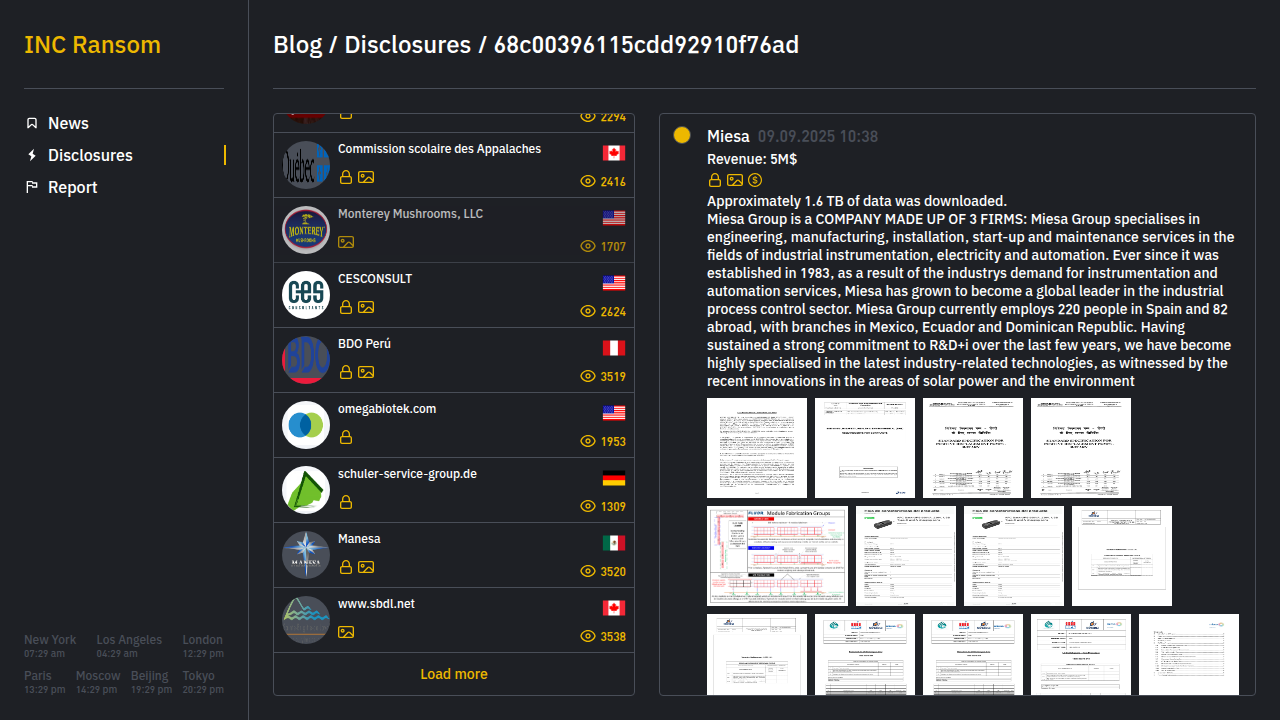
Task: Click Canada flag on Commission scolaire row
Action: click(614, 153)
